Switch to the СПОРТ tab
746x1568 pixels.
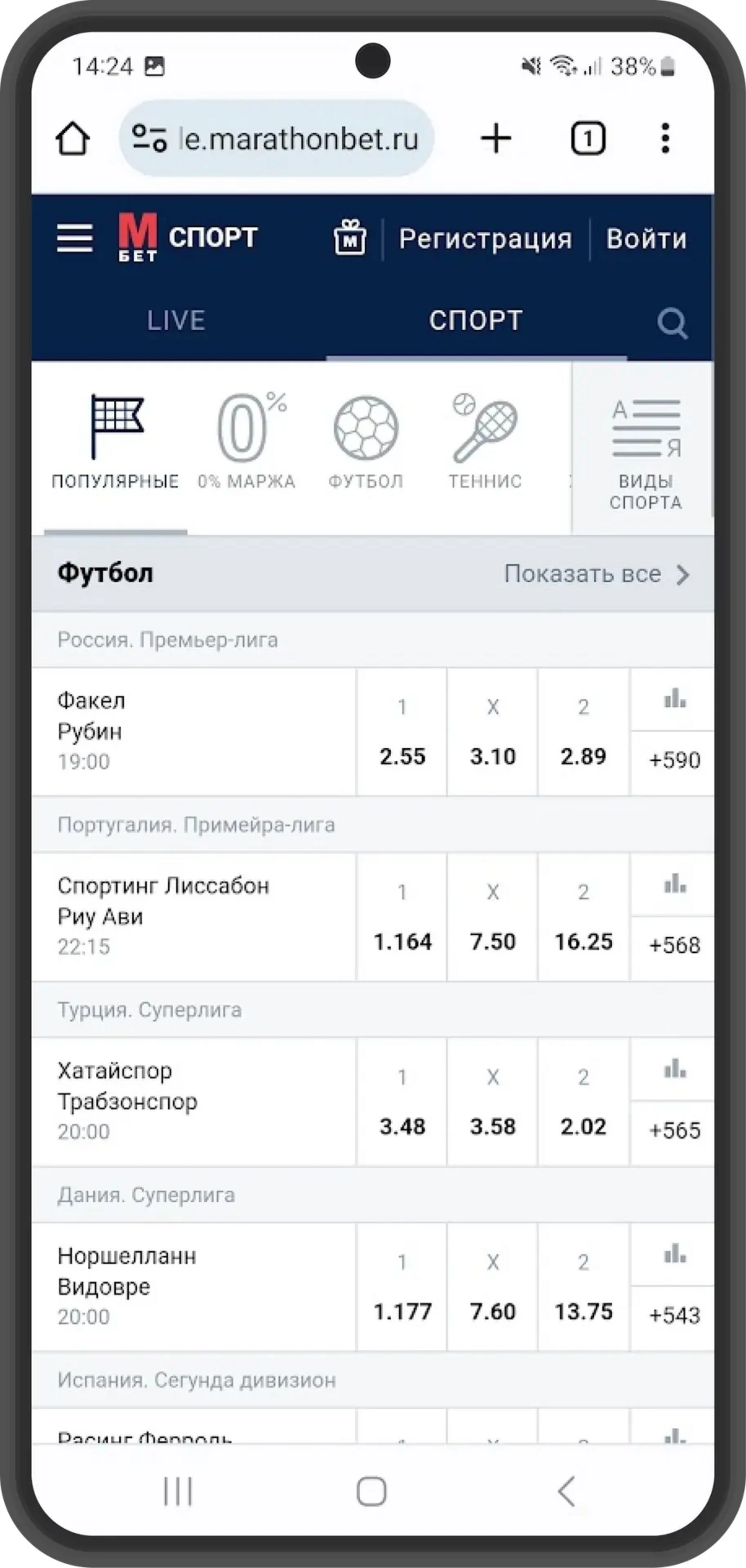[476, 321]
